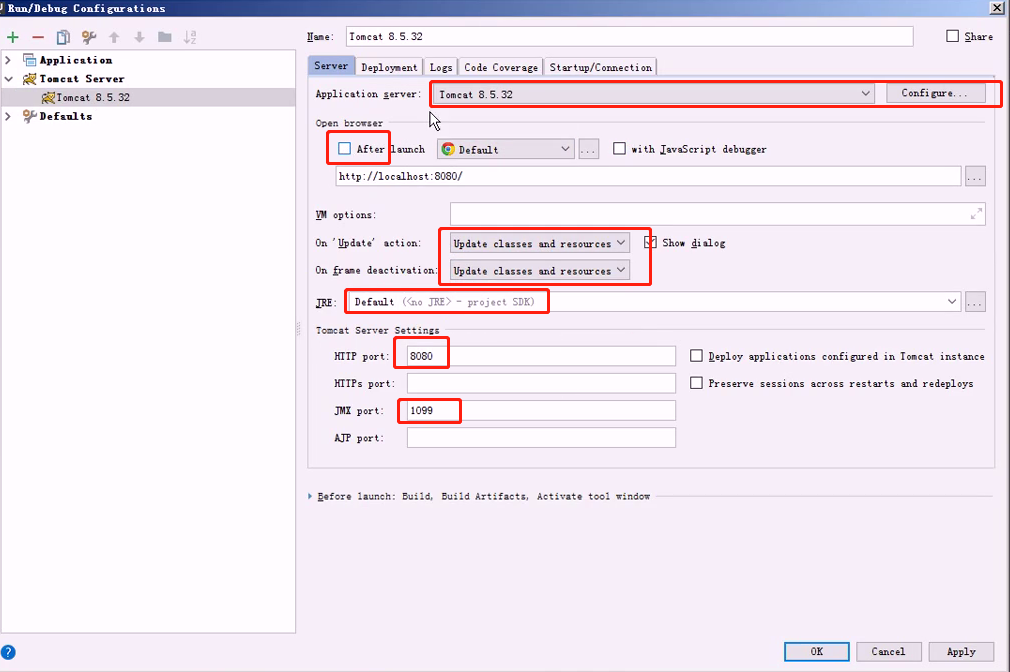The width and height of the screenshot is (1010, 672).
Task: Click the AJP port input field
Action: tap(541, 437)
